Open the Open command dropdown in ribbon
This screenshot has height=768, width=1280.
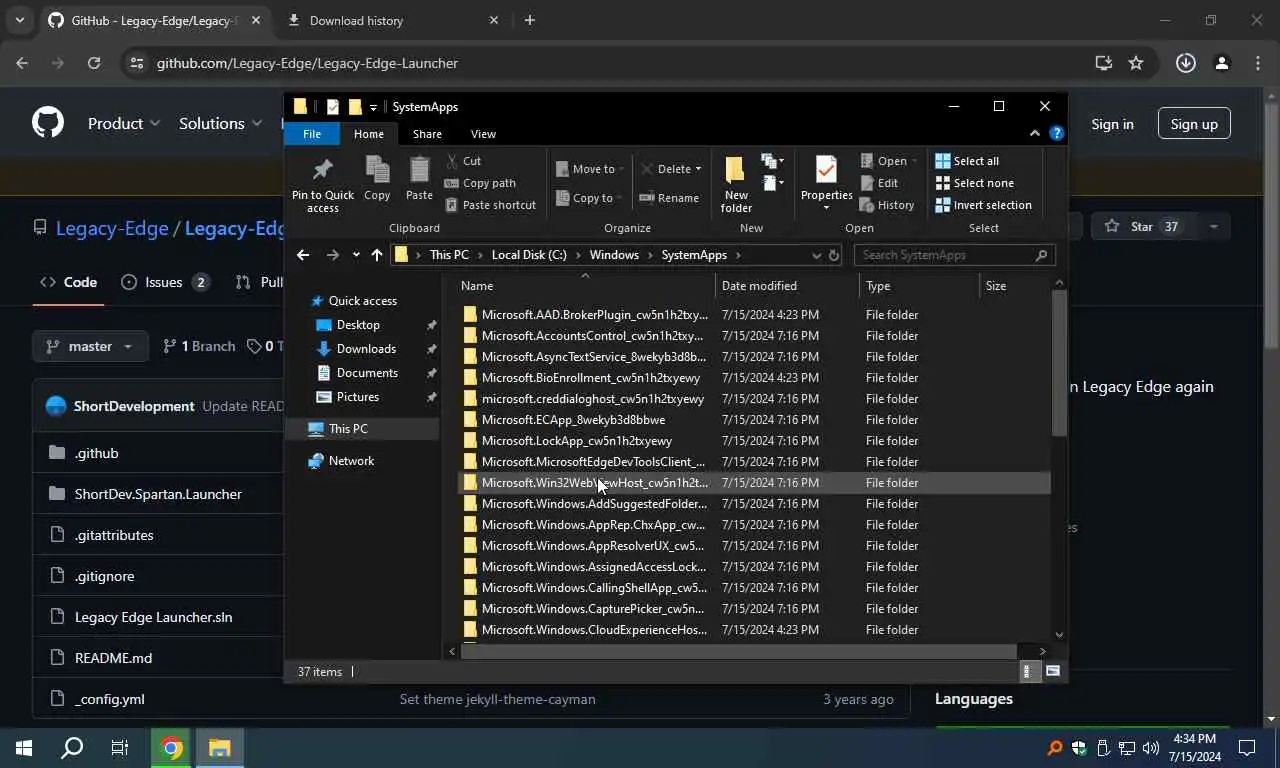pos(913,161)
